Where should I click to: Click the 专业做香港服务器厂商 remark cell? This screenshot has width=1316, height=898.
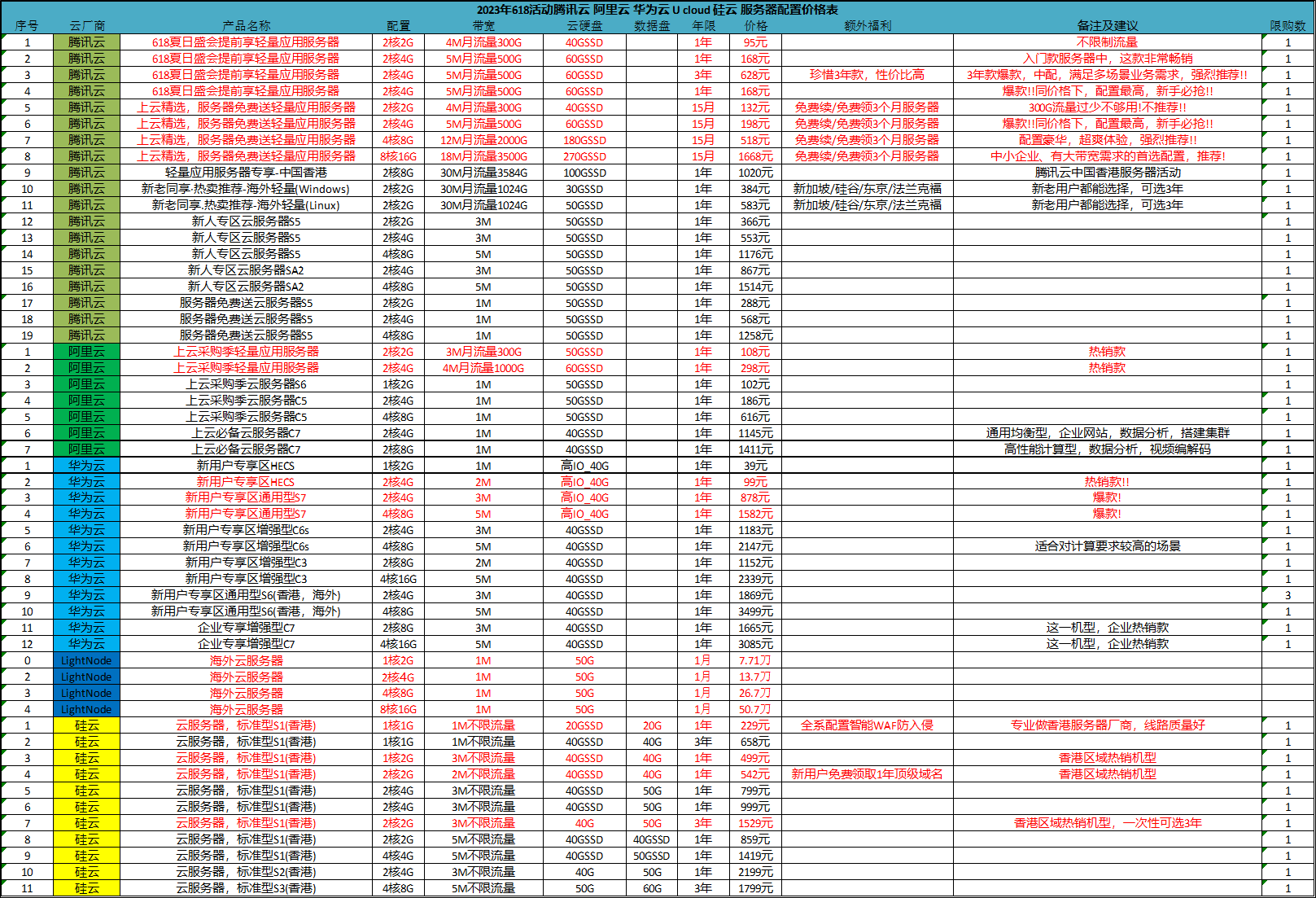[x=1107, y=725]
